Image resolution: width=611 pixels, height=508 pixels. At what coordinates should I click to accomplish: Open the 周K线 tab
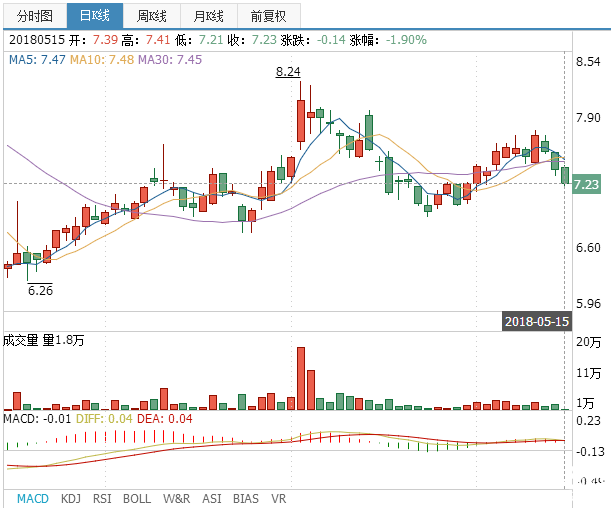coord(152,16)
